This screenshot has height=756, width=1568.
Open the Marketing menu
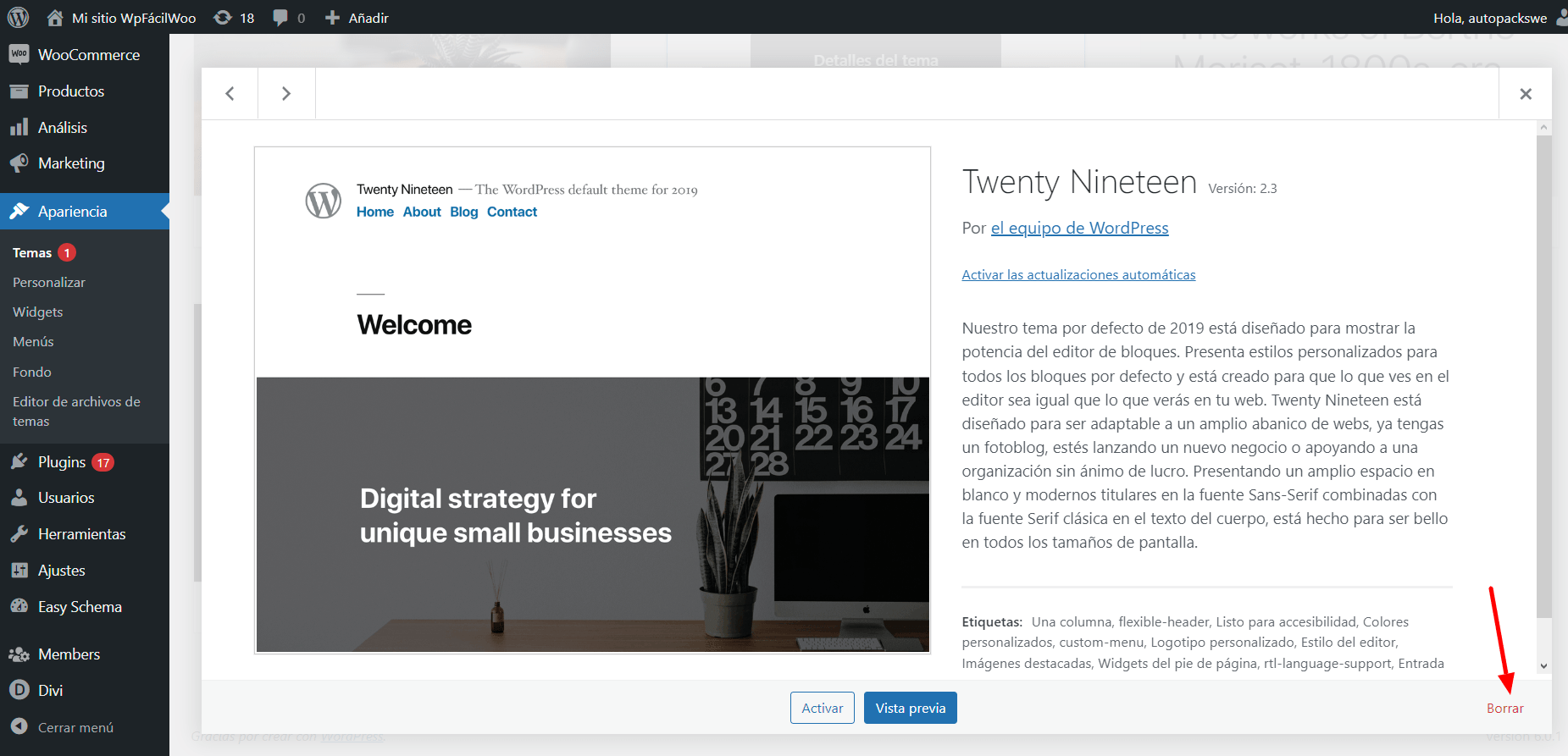pyautogui.click(x=71, y=163)
